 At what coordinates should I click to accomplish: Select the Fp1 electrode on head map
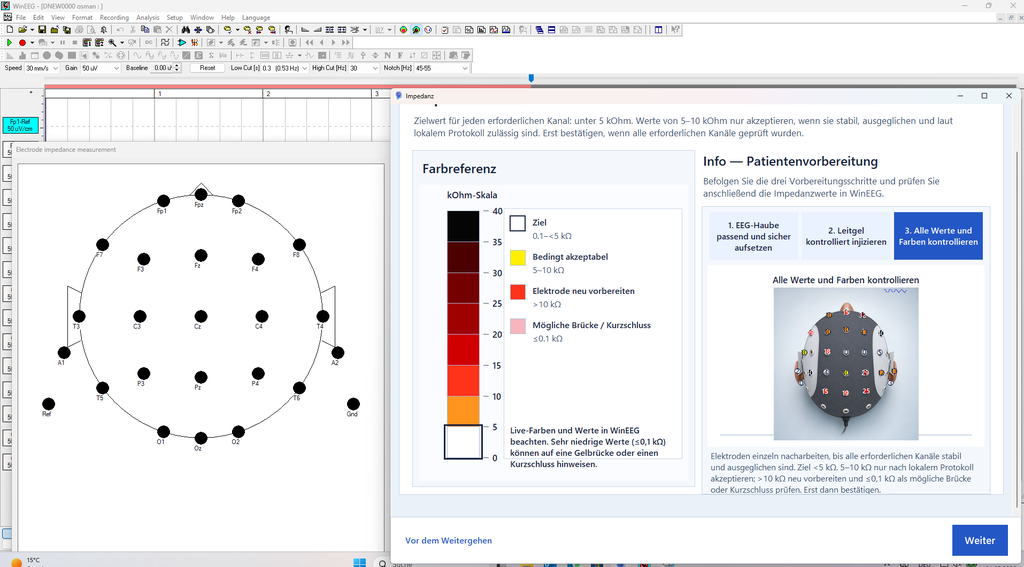pos(163,201)
